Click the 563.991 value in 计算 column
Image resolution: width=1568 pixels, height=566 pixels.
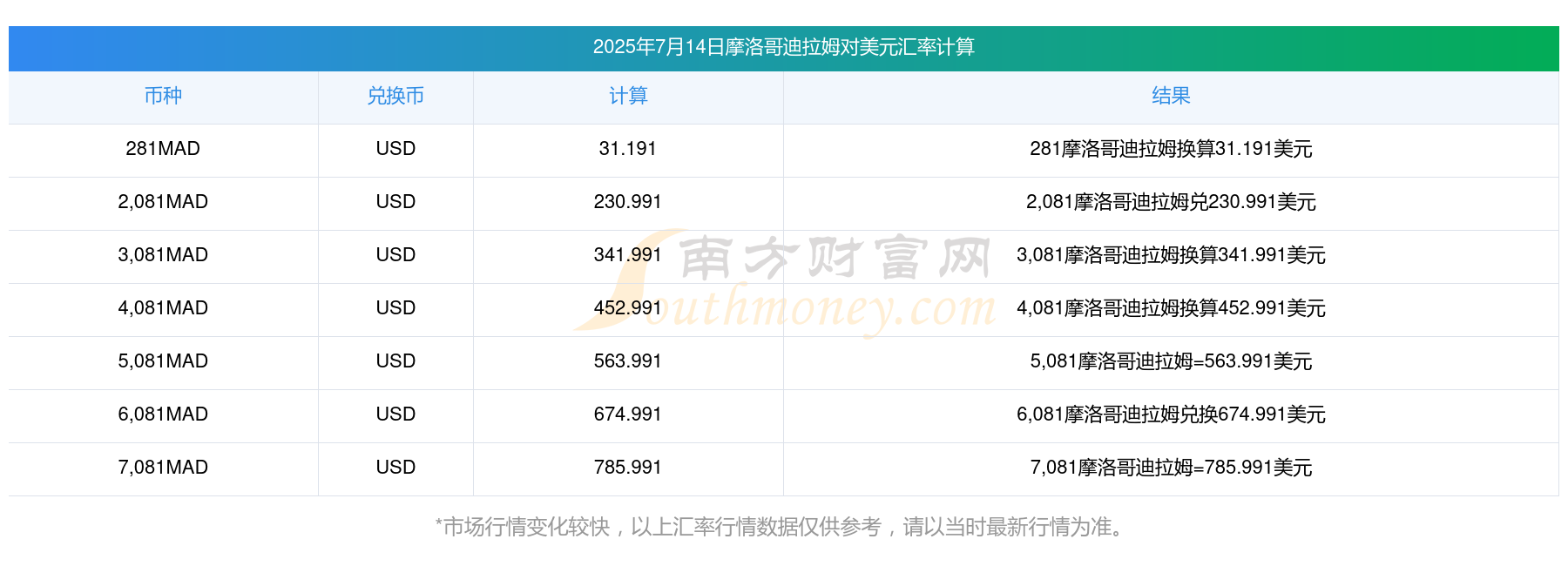point(628,361)
